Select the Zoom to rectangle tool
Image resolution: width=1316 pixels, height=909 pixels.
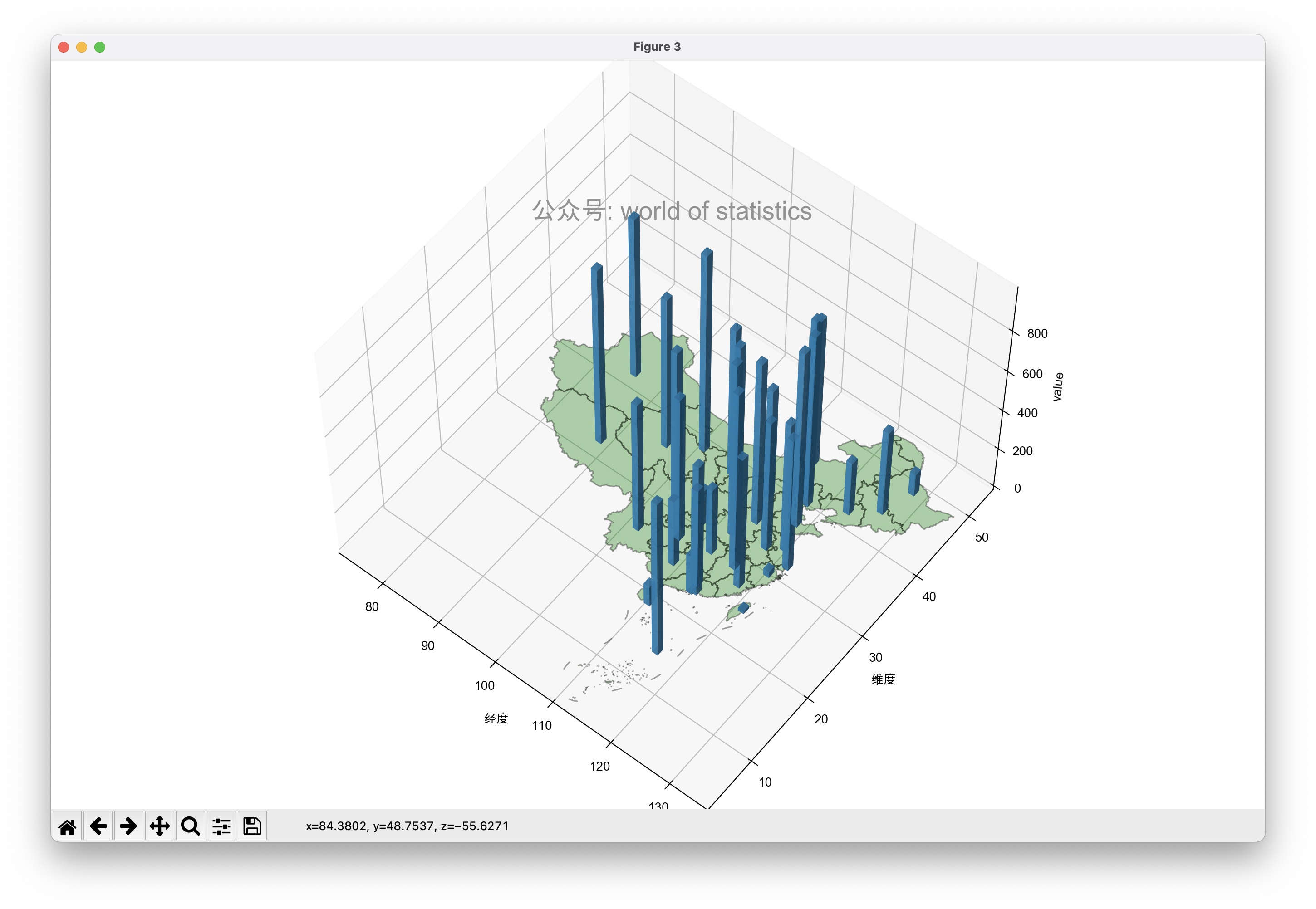(x=190, y=826)
